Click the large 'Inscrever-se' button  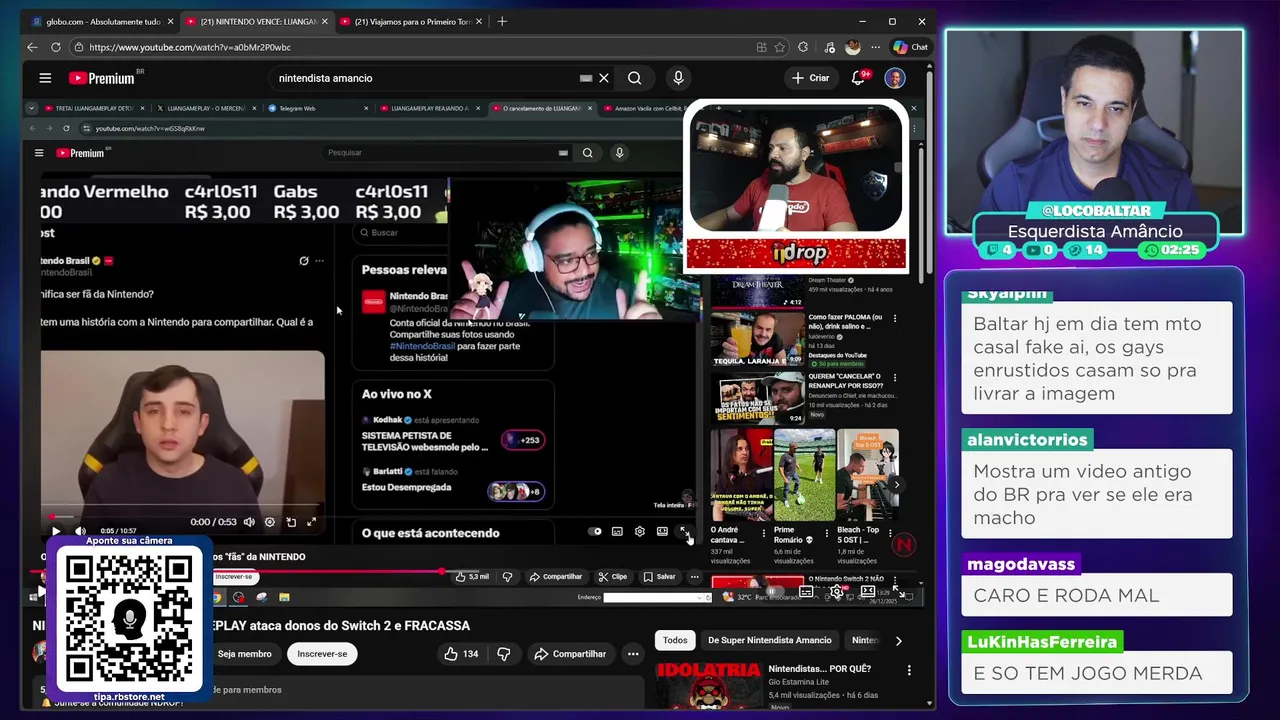[x=322, y=654]
